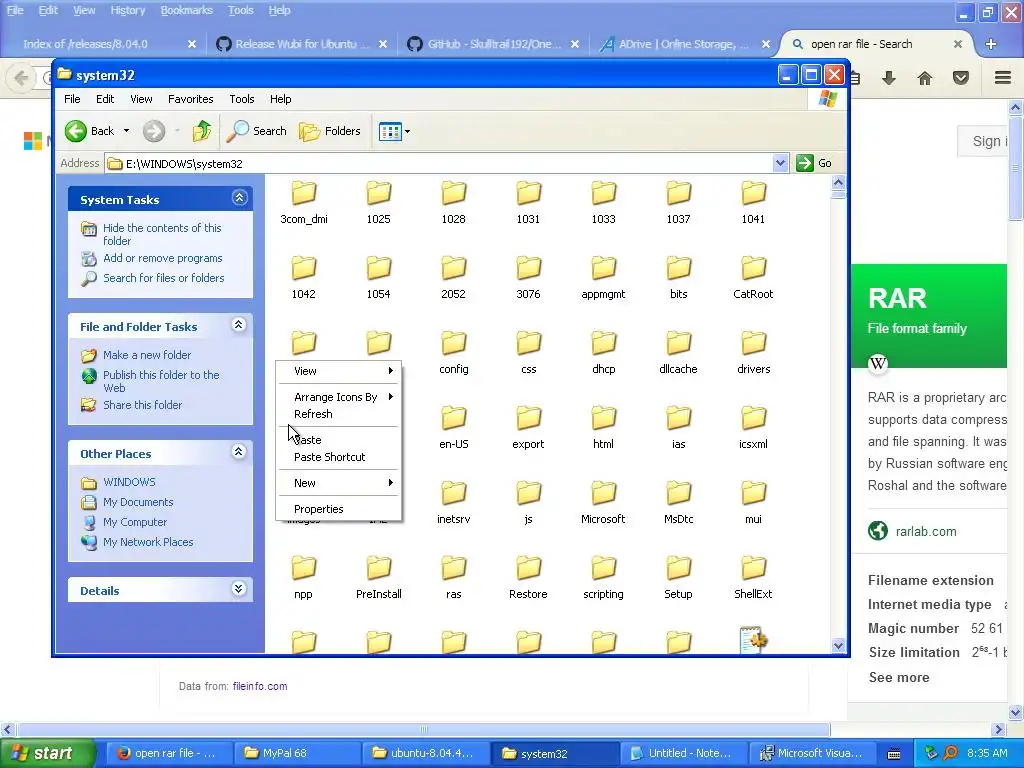
Task: Open the browser hamburger menu
Action: click(1003, 78)
